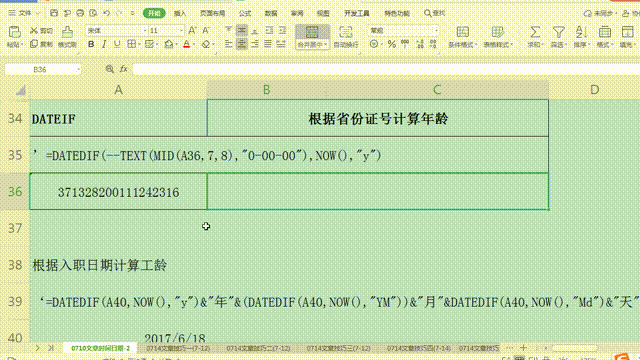Click the Copy (复制) button
640x360 pixels.
[x=41, y=44]
